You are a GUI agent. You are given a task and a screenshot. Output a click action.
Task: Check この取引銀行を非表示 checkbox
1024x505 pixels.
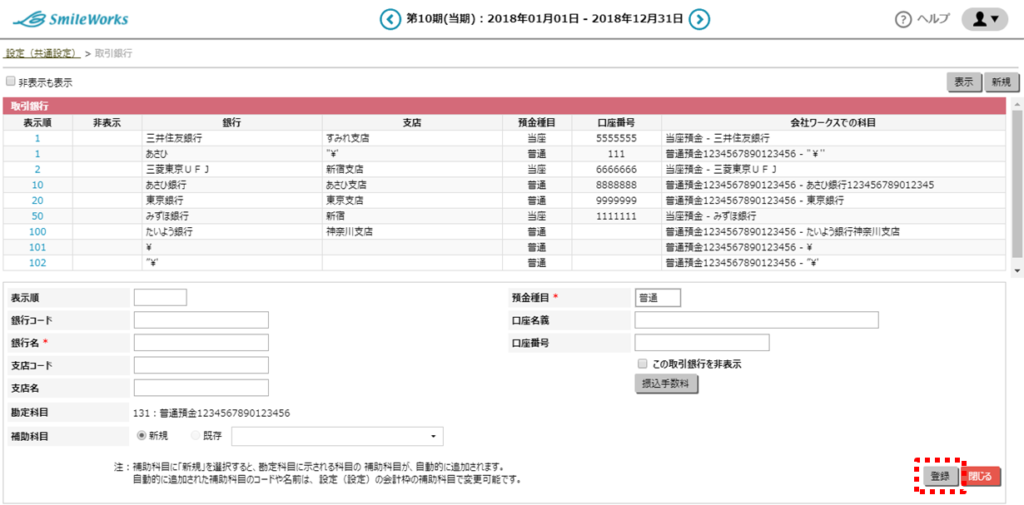[642, 364]
